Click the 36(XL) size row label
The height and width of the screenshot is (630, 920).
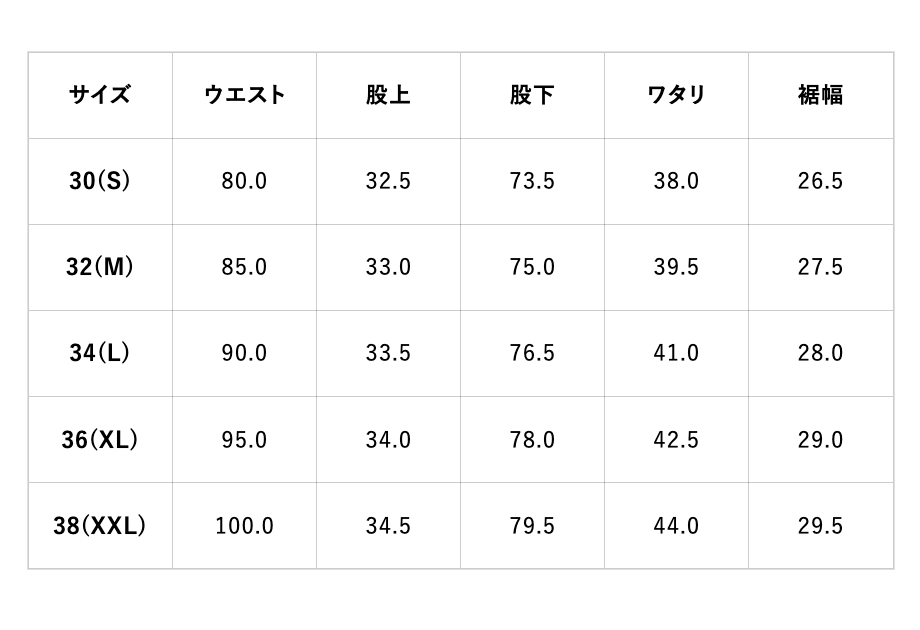coord(100,440)
